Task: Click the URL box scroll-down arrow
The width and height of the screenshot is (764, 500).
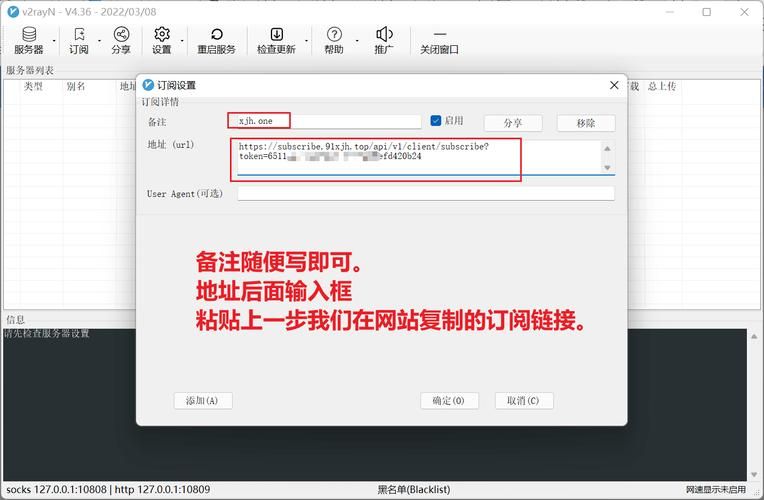Action: pos(607,167)
